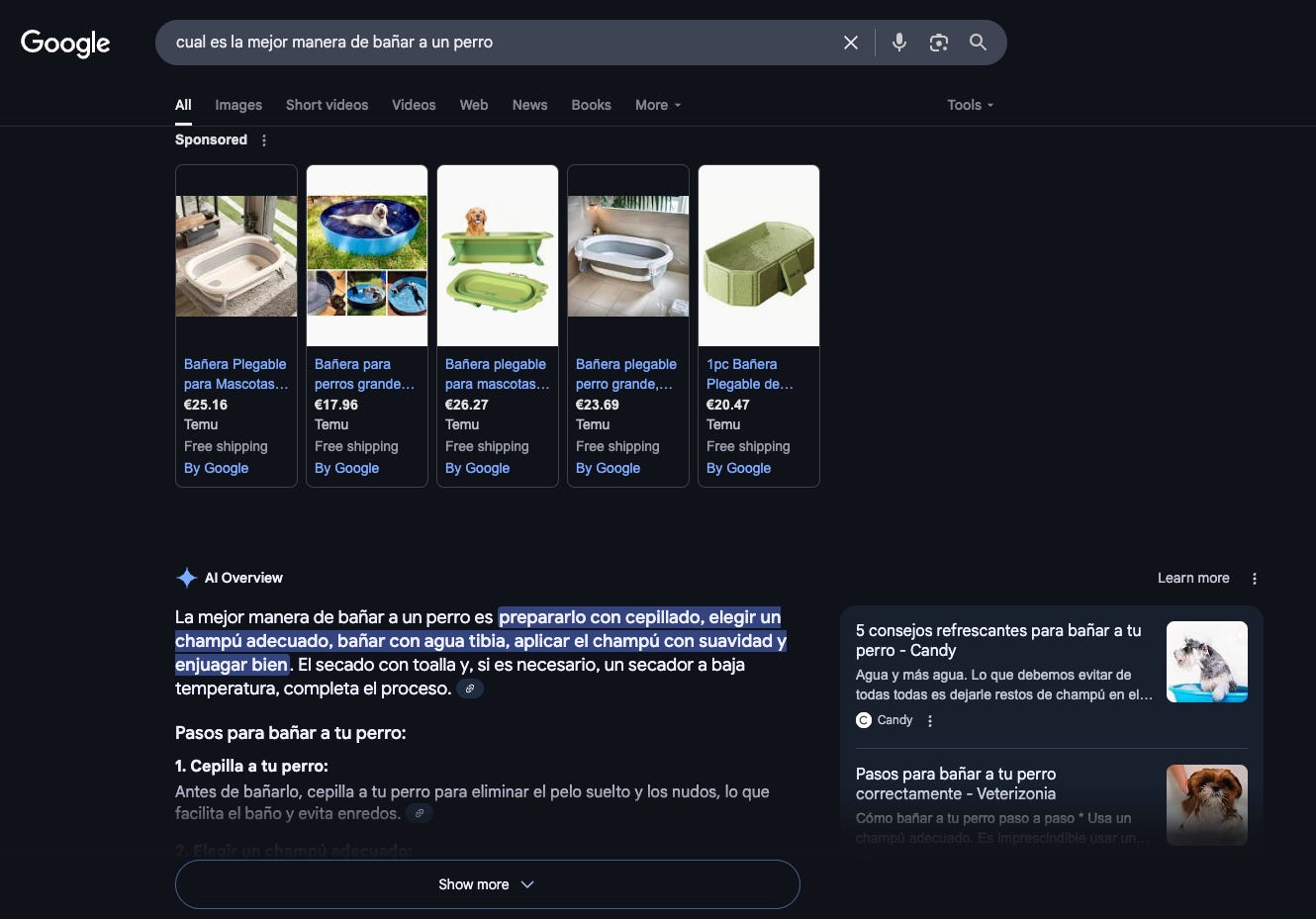The width and height of the screenshot is (1316, 919).
Task: Open 'Bañera plegable perro grande' link
Action: (626, 374)
